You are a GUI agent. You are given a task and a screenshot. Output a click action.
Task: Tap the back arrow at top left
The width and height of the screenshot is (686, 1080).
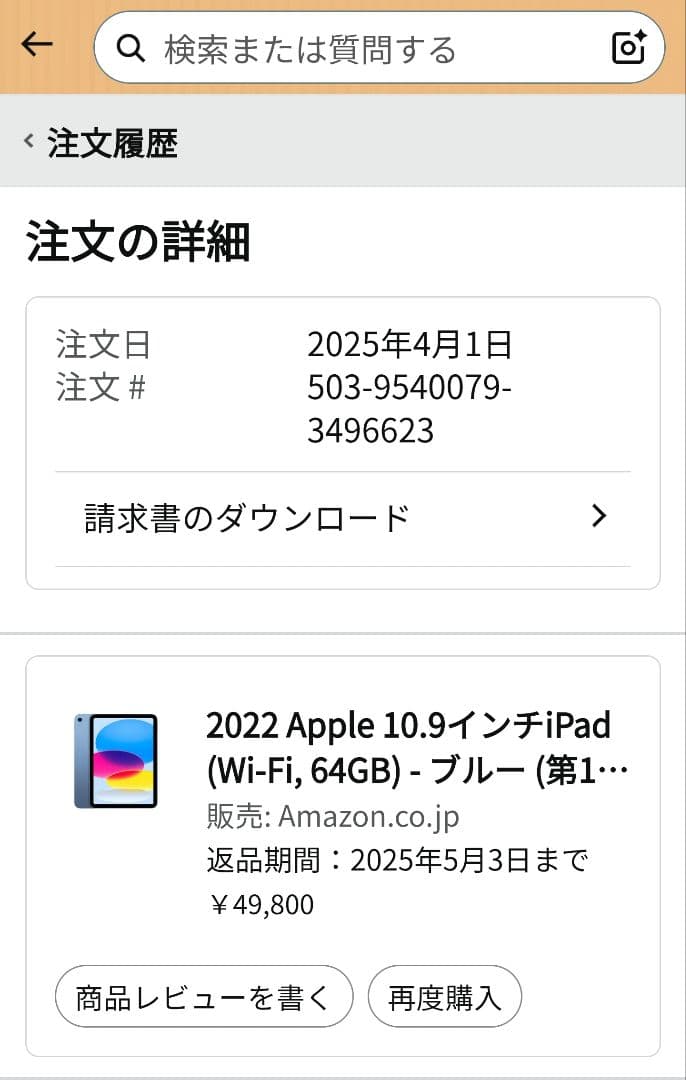(36, 44)
